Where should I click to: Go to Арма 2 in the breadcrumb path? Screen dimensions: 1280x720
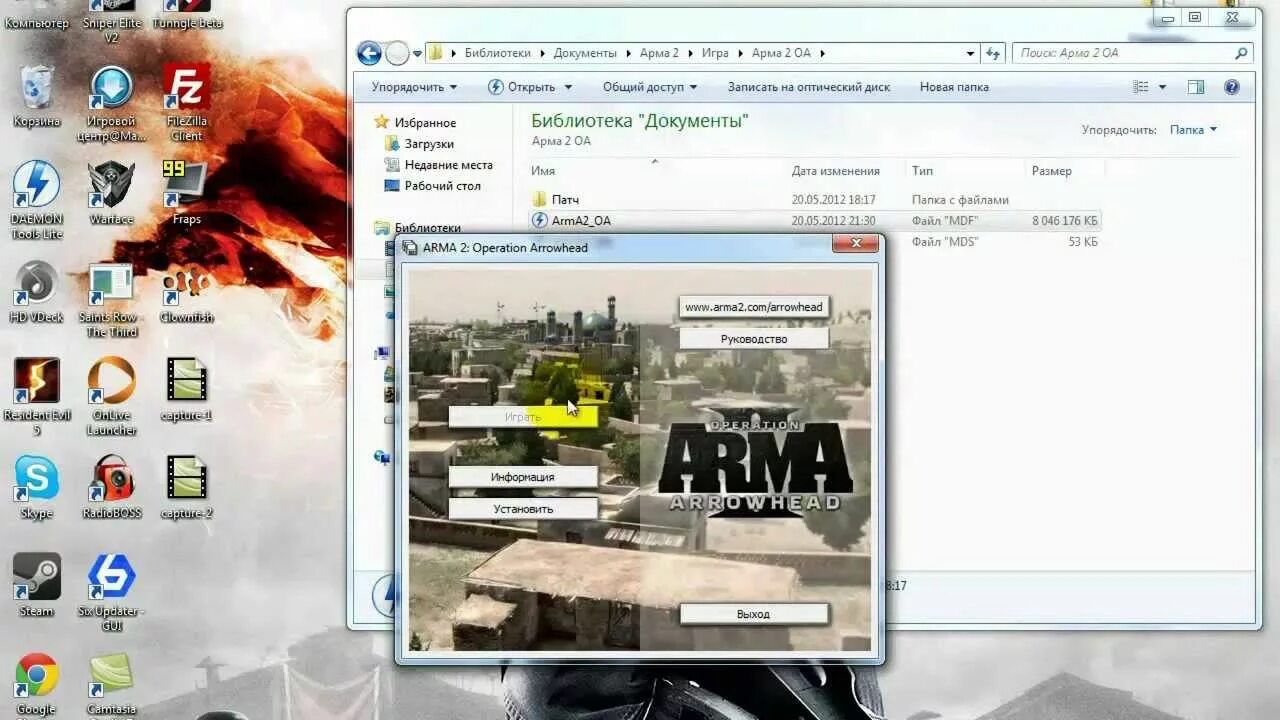point(659,53)
